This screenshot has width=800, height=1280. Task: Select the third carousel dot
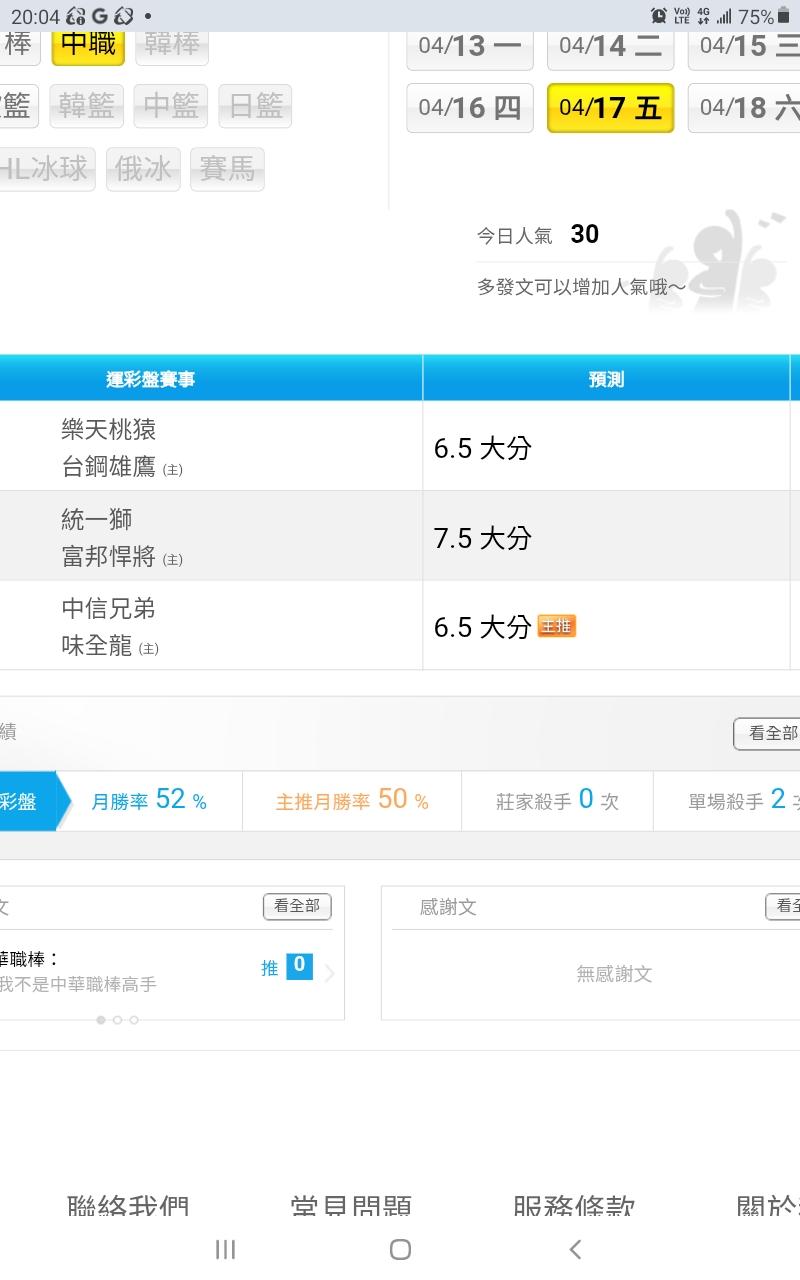(x=134, y=1020)
